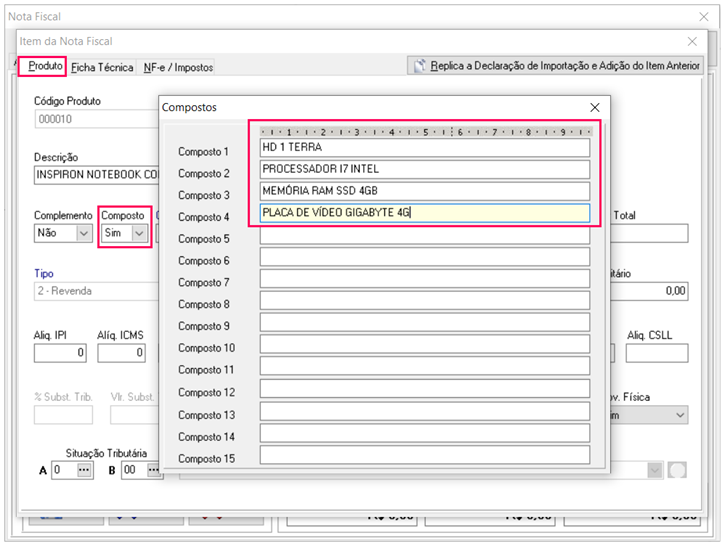Switch to the Ficha Técnica tab

(102, 67)
